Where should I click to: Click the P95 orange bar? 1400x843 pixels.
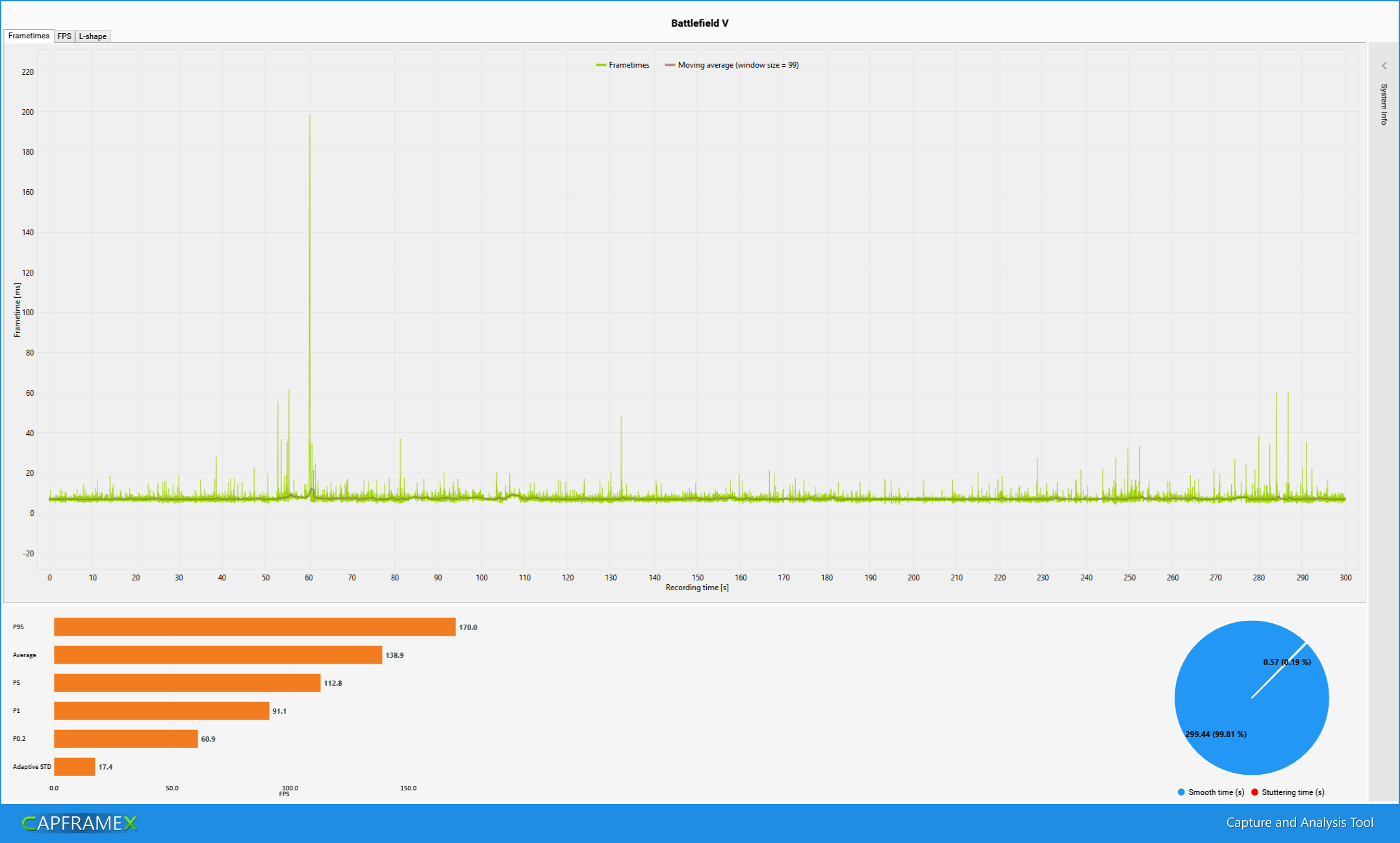[254, 627]
